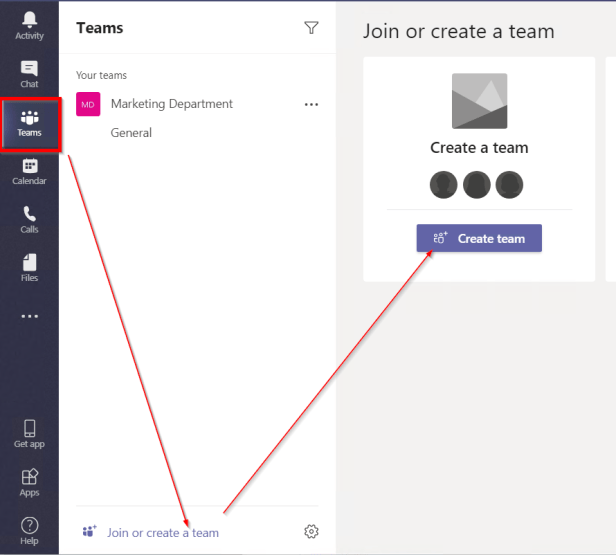Open the Calendar view
The image size is (616, 555).
pyautogui.click(x=29, y=171)
